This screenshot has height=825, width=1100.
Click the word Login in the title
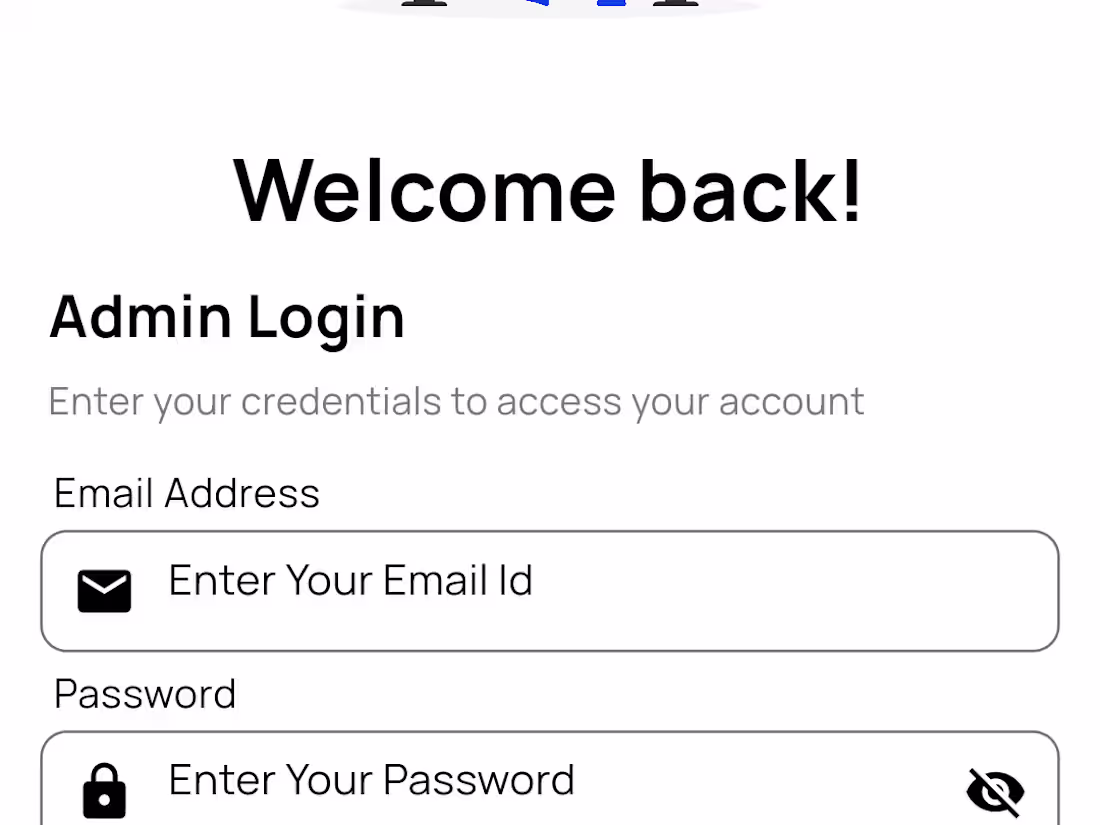[326, 320]
